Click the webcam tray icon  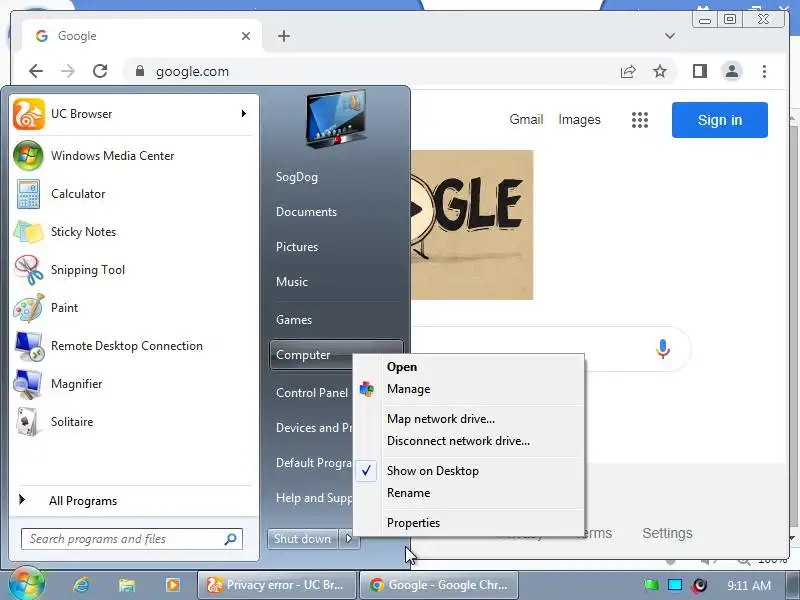click(x=699, y=585)
